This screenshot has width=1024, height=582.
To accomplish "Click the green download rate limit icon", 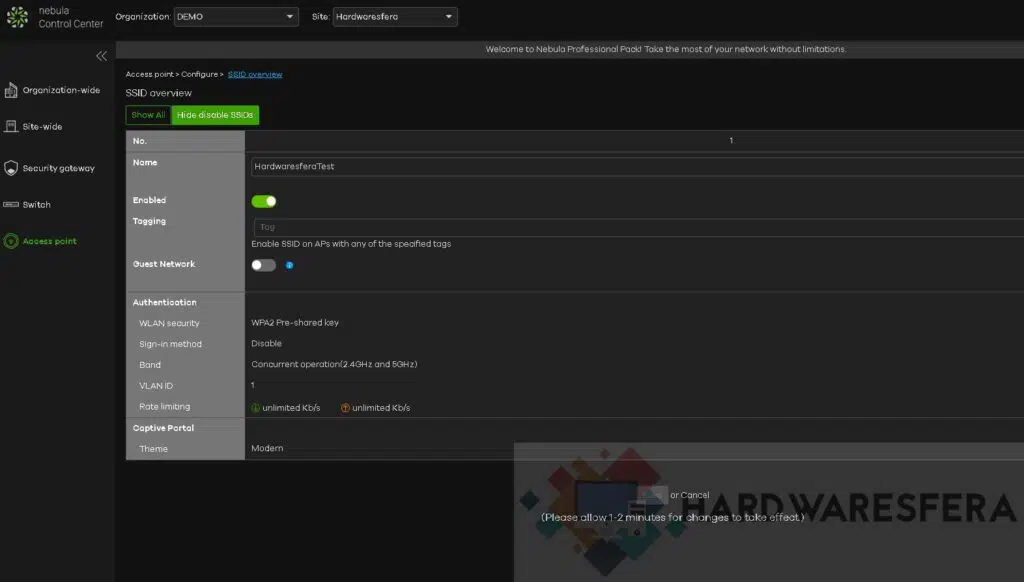I will pos(255,408).
